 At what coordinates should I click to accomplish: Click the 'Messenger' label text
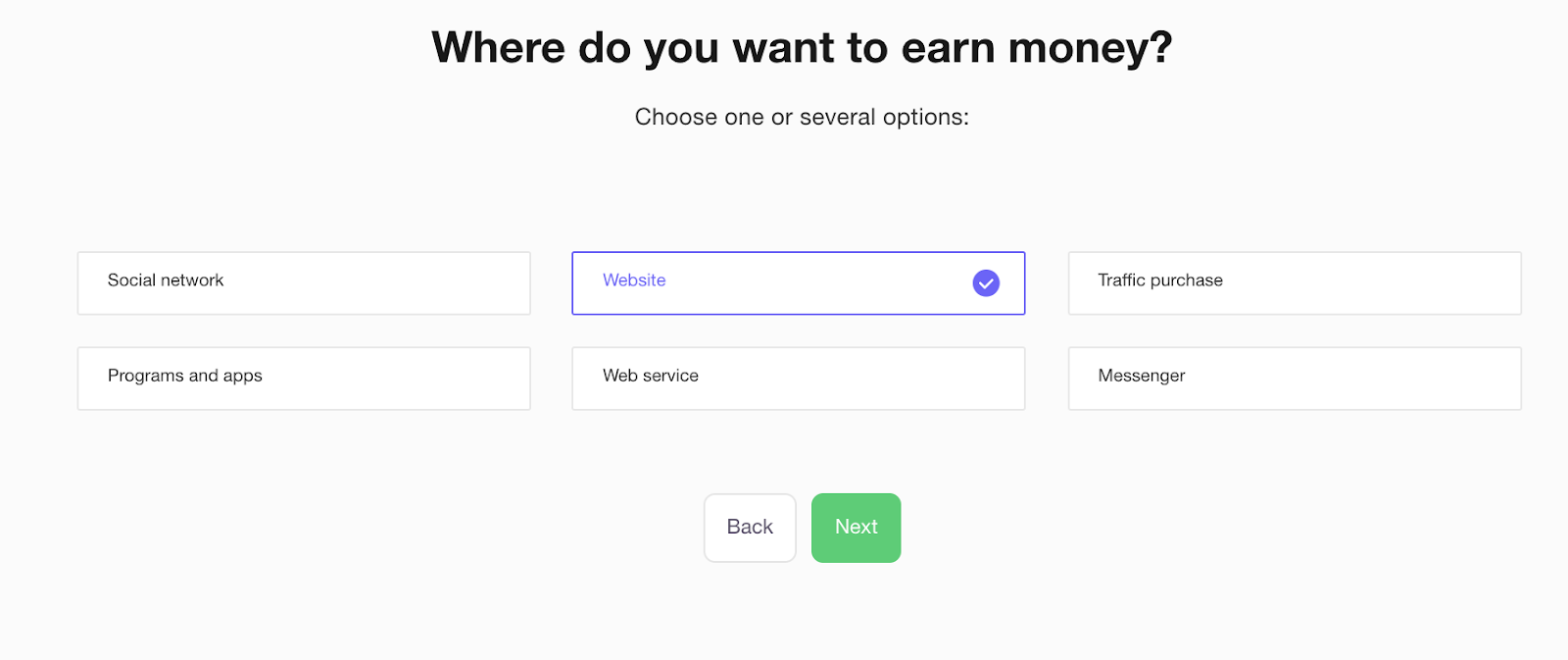[1142, 376]
